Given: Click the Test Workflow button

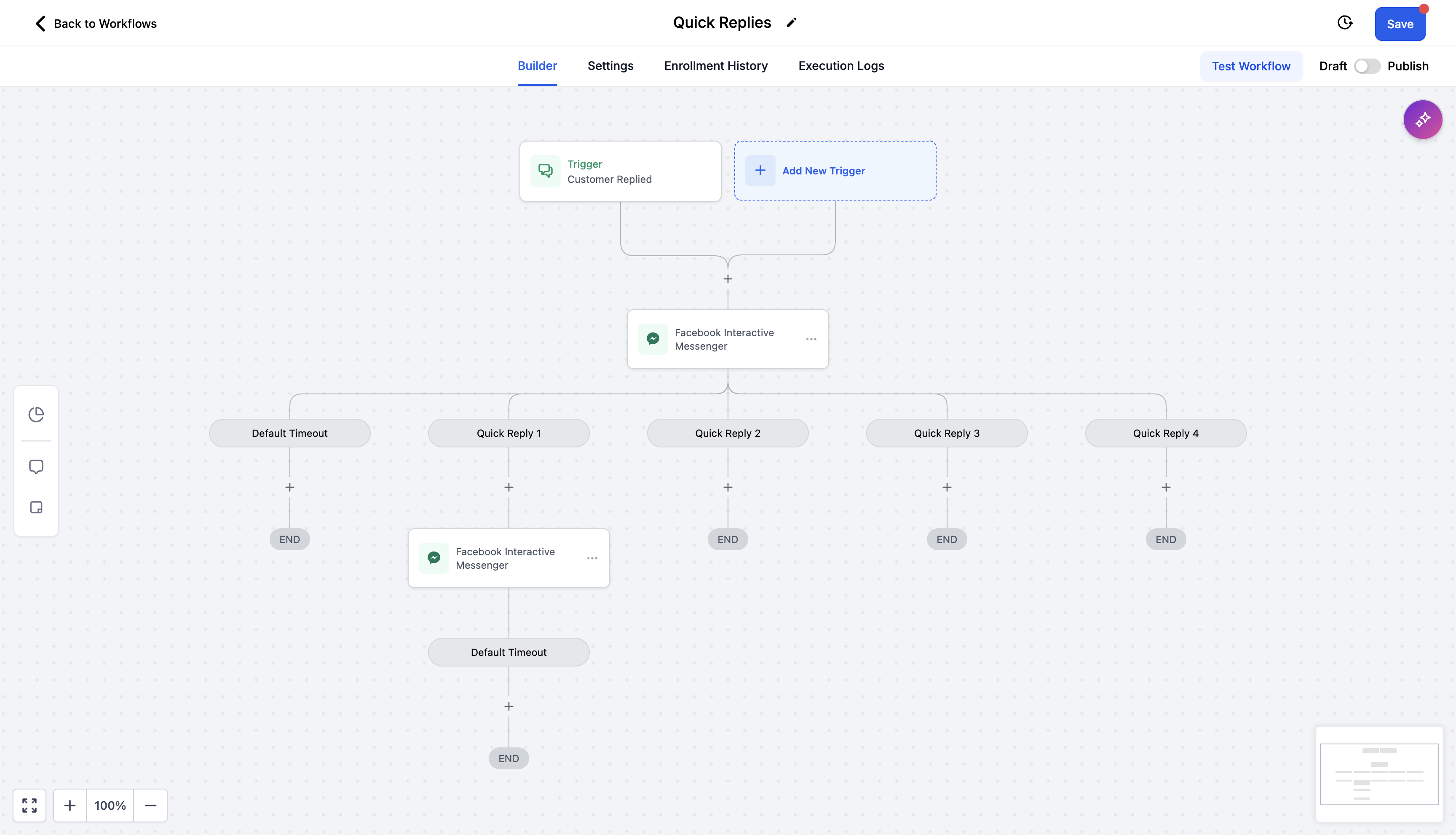Looking at the screenshot, I should click(1251, 66).
